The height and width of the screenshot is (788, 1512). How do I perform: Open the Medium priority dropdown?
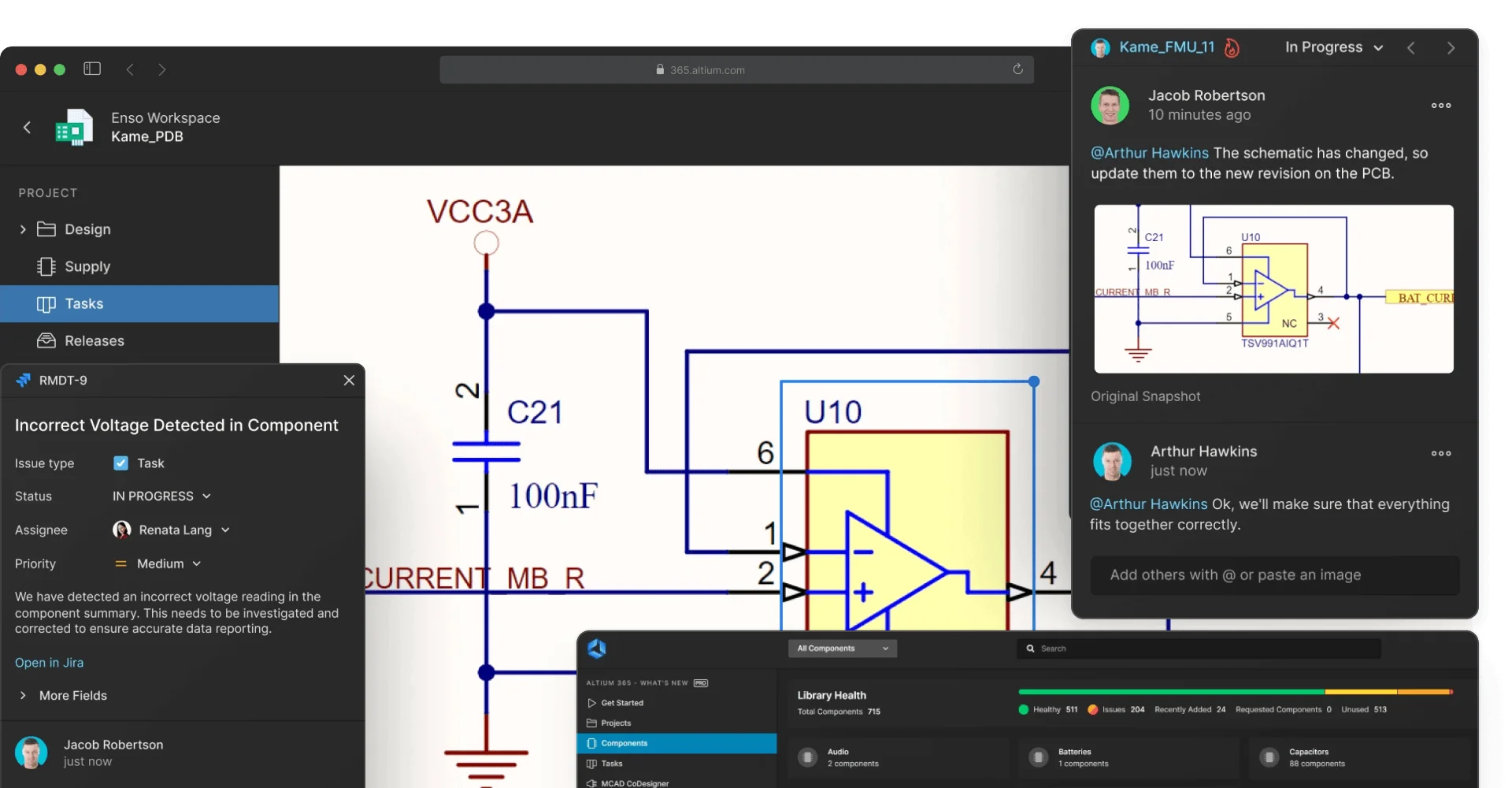coord(157,563)
